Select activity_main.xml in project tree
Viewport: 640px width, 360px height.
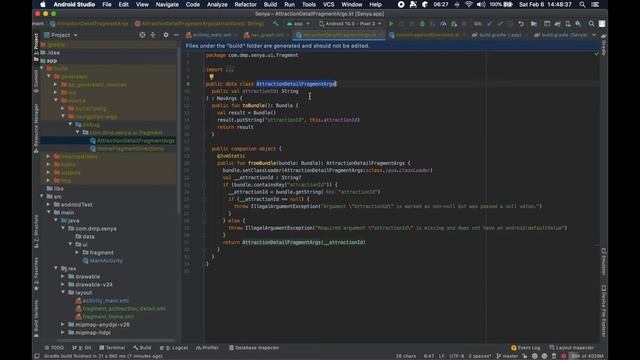105,300
